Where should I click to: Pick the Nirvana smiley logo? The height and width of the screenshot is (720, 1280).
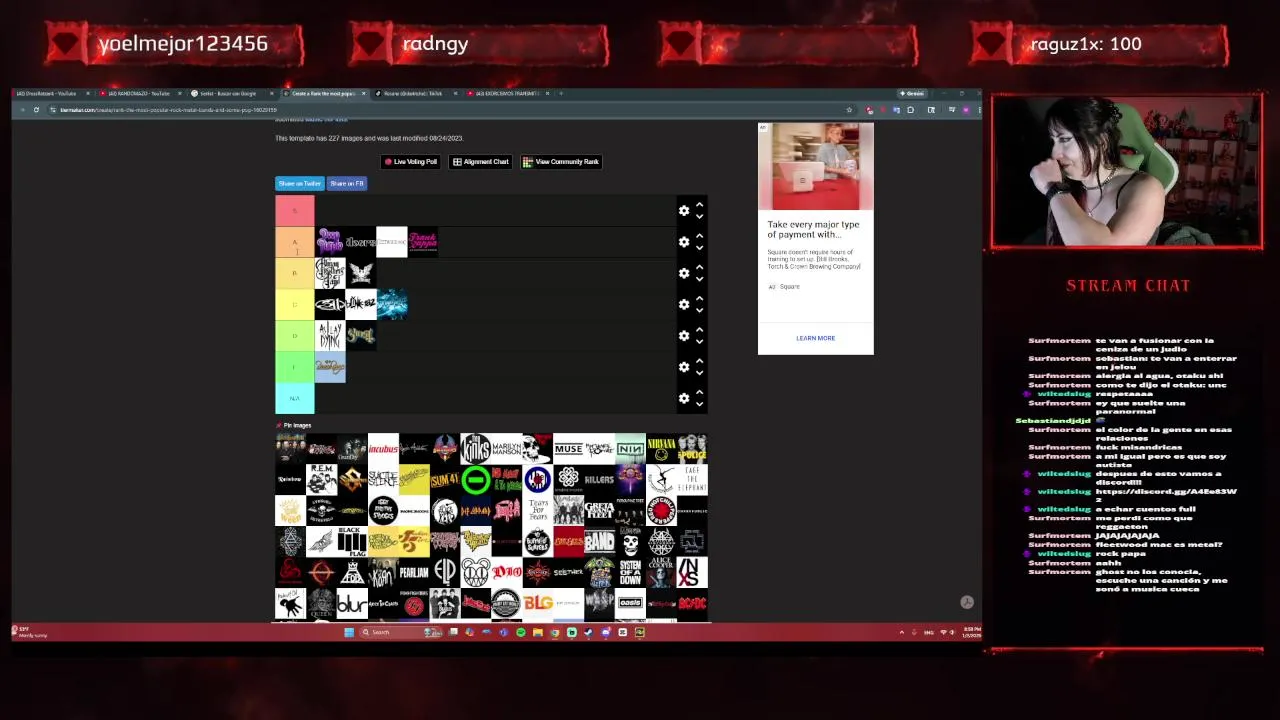[661, 449]
